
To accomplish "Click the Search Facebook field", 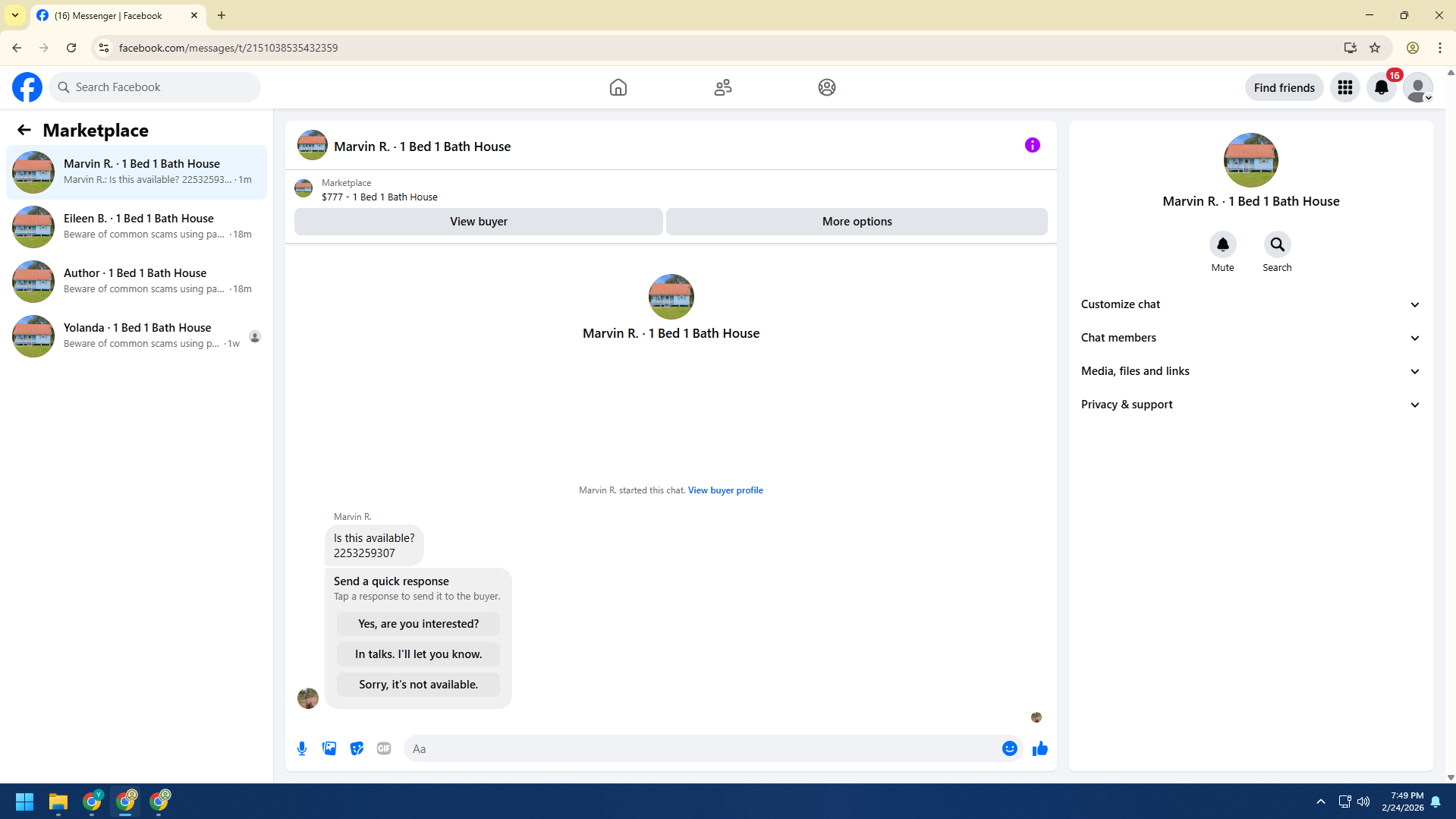I will (155, 87).
